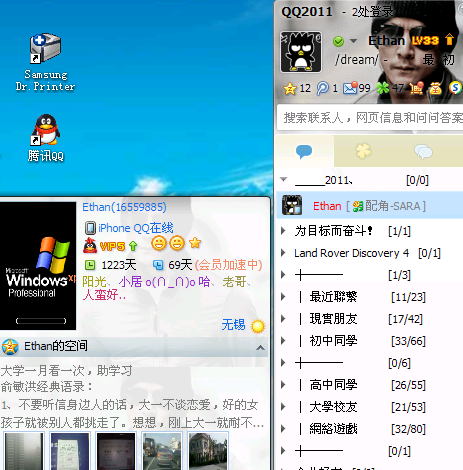Switch to the group conversations tab

click(x=423, y=152)
